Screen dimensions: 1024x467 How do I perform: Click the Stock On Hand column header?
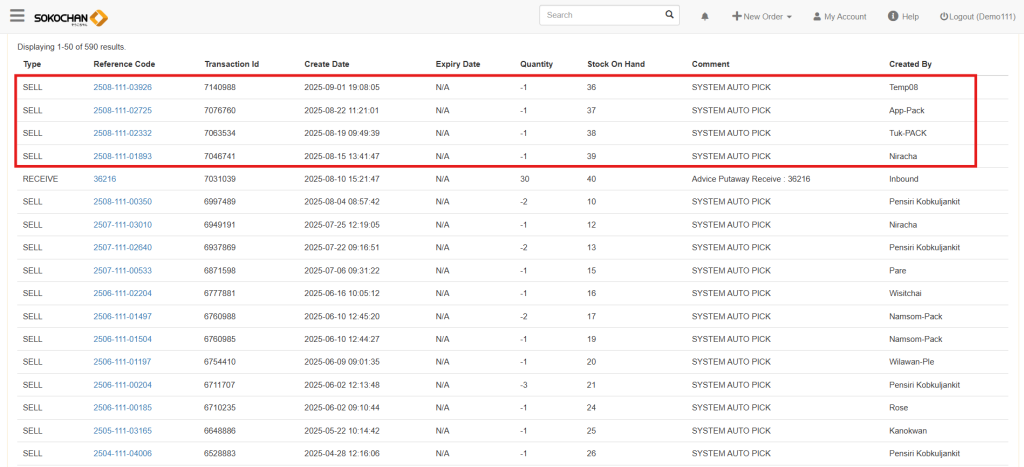pos(615,64)
